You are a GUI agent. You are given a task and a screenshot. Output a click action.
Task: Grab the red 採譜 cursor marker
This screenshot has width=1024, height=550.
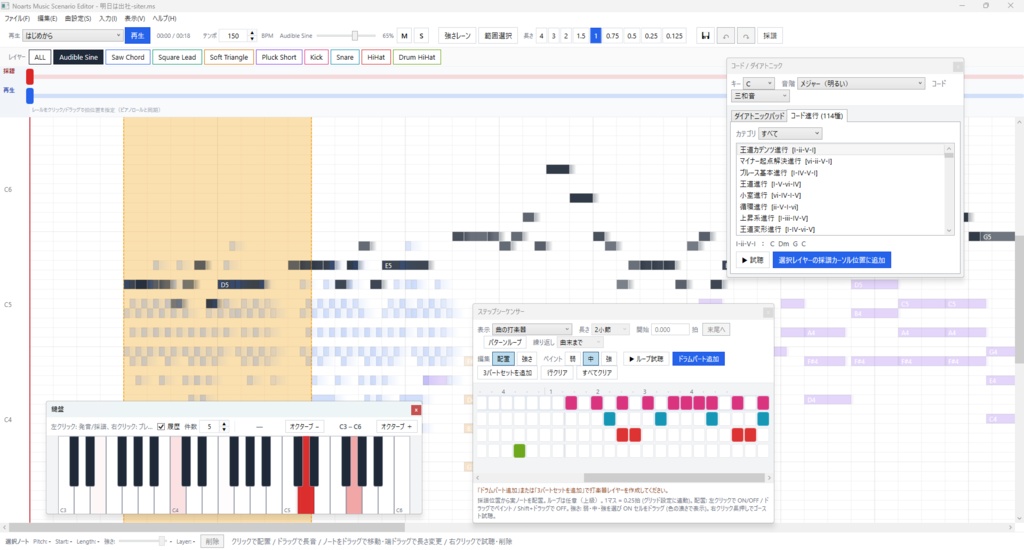coord(29,76)
